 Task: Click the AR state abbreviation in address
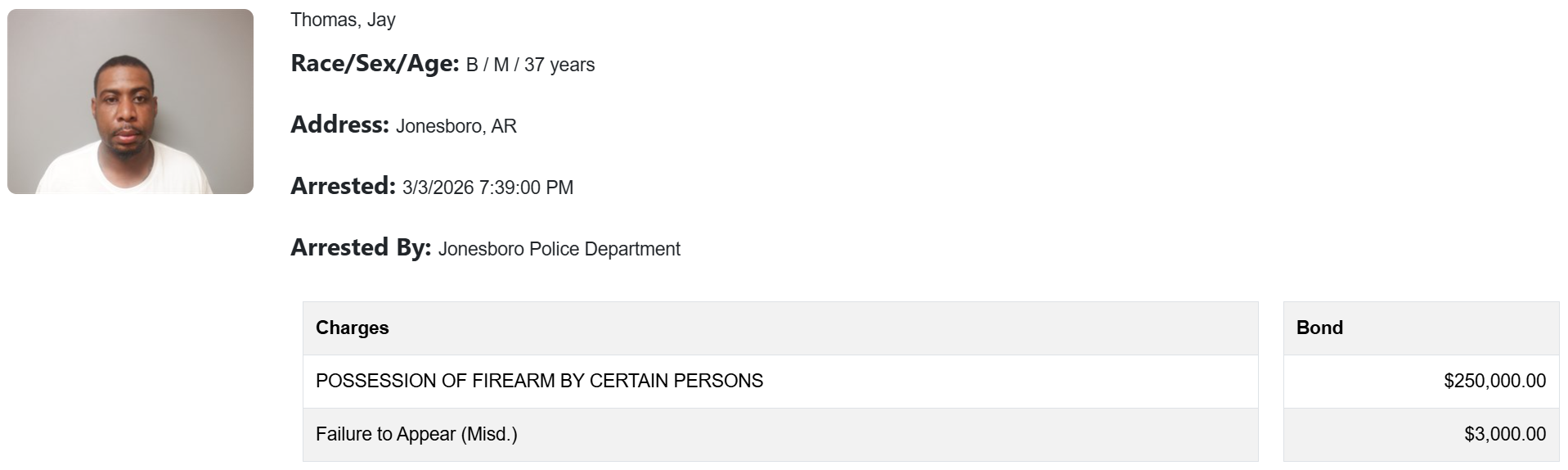(504, 127)
